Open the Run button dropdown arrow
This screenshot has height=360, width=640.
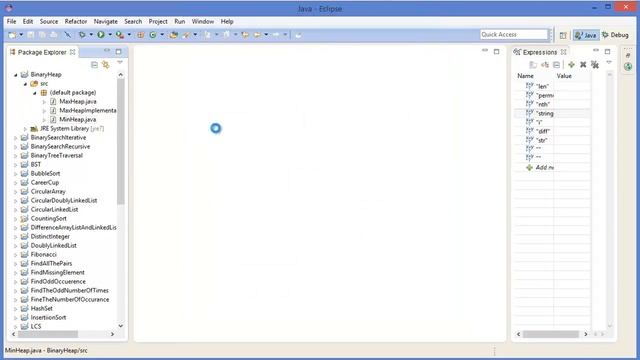[110, 35]
